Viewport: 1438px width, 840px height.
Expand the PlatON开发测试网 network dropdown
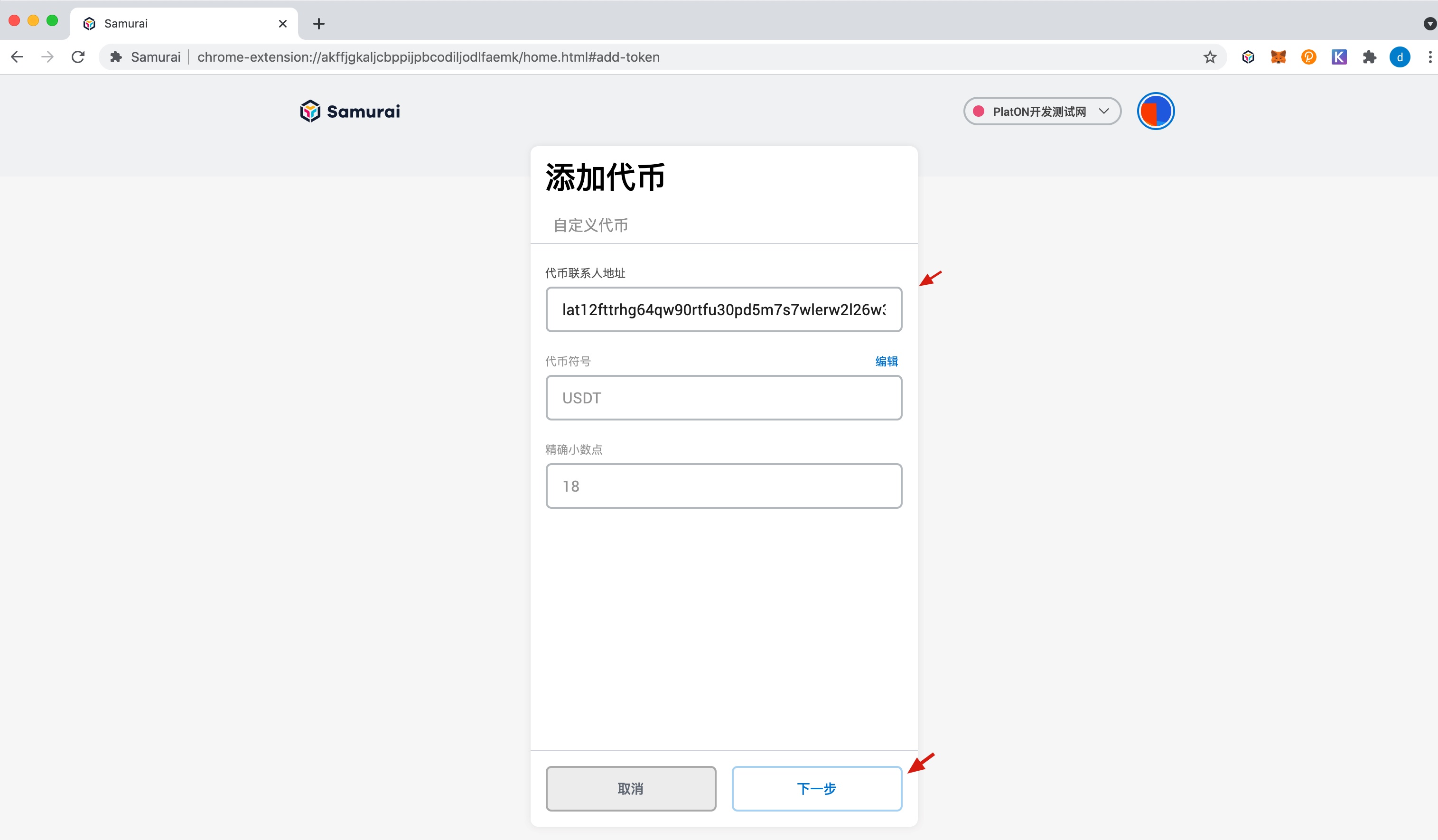tap(1042, 111)
